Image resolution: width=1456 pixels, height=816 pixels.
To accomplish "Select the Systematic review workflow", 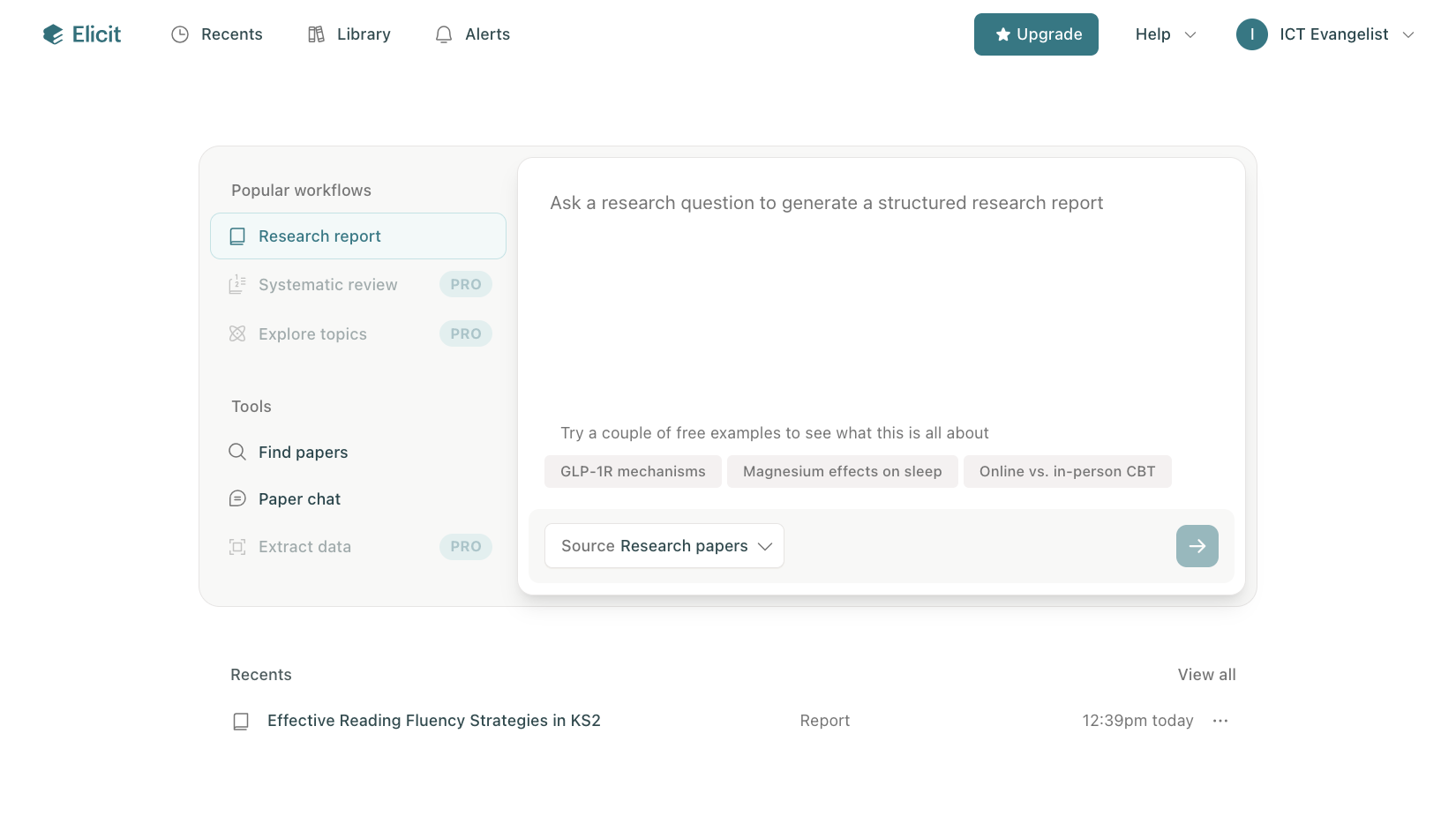I will point(327,285).
